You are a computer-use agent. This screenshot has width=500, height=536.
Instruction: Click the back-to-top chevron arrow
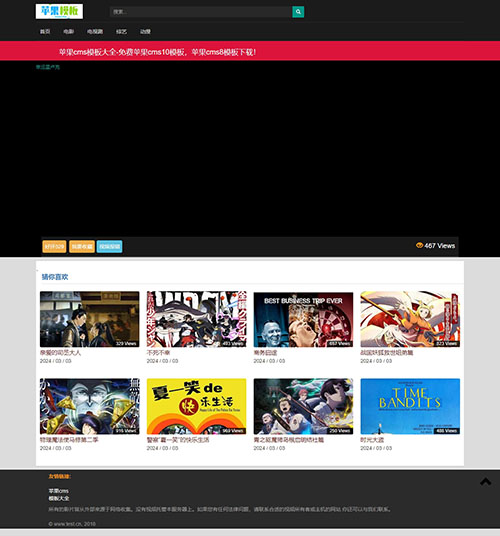485,482
